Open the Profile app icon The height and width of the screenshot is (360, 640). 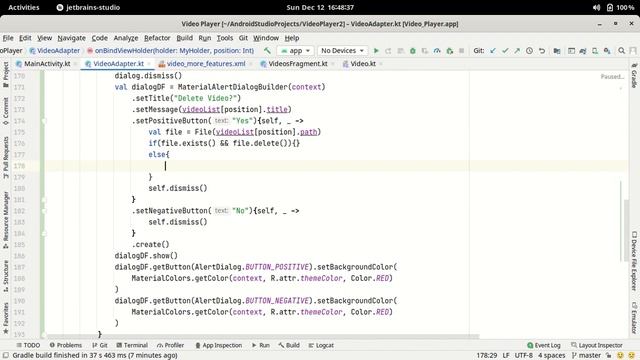point(437,51)
